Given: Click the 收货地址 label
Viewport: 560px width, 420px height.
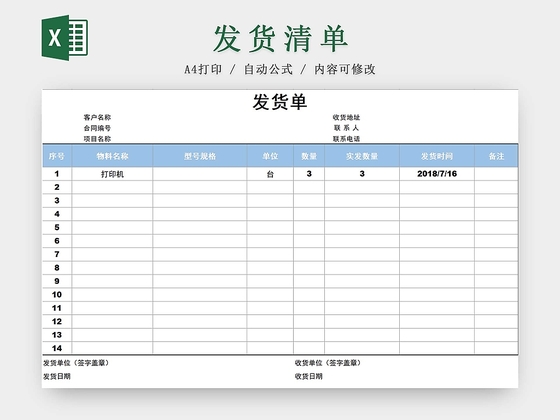Looking at the screenshot, I should click(x=346, y=118).
